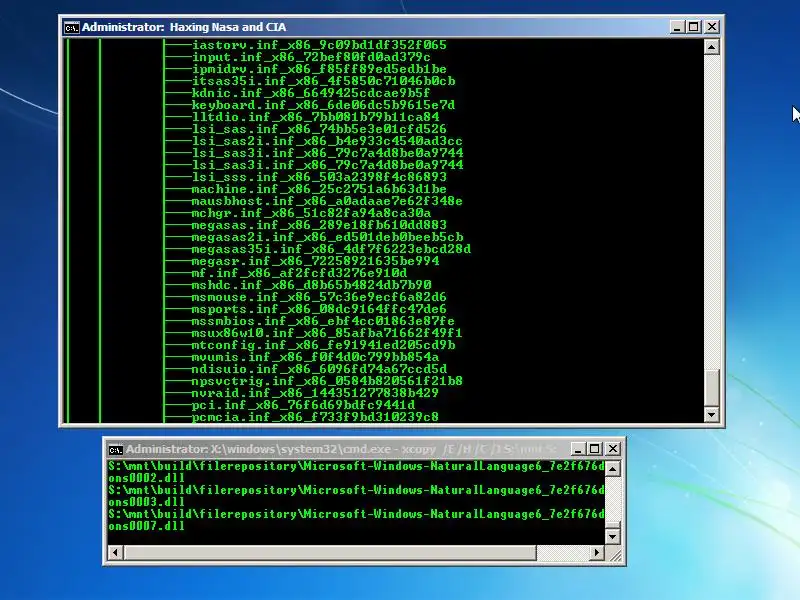Click vertical scrollbar thumb in Haxing Nasa window
Viewport: 800px width, 600px height.
pyautogui.click(x=712, y=387)
